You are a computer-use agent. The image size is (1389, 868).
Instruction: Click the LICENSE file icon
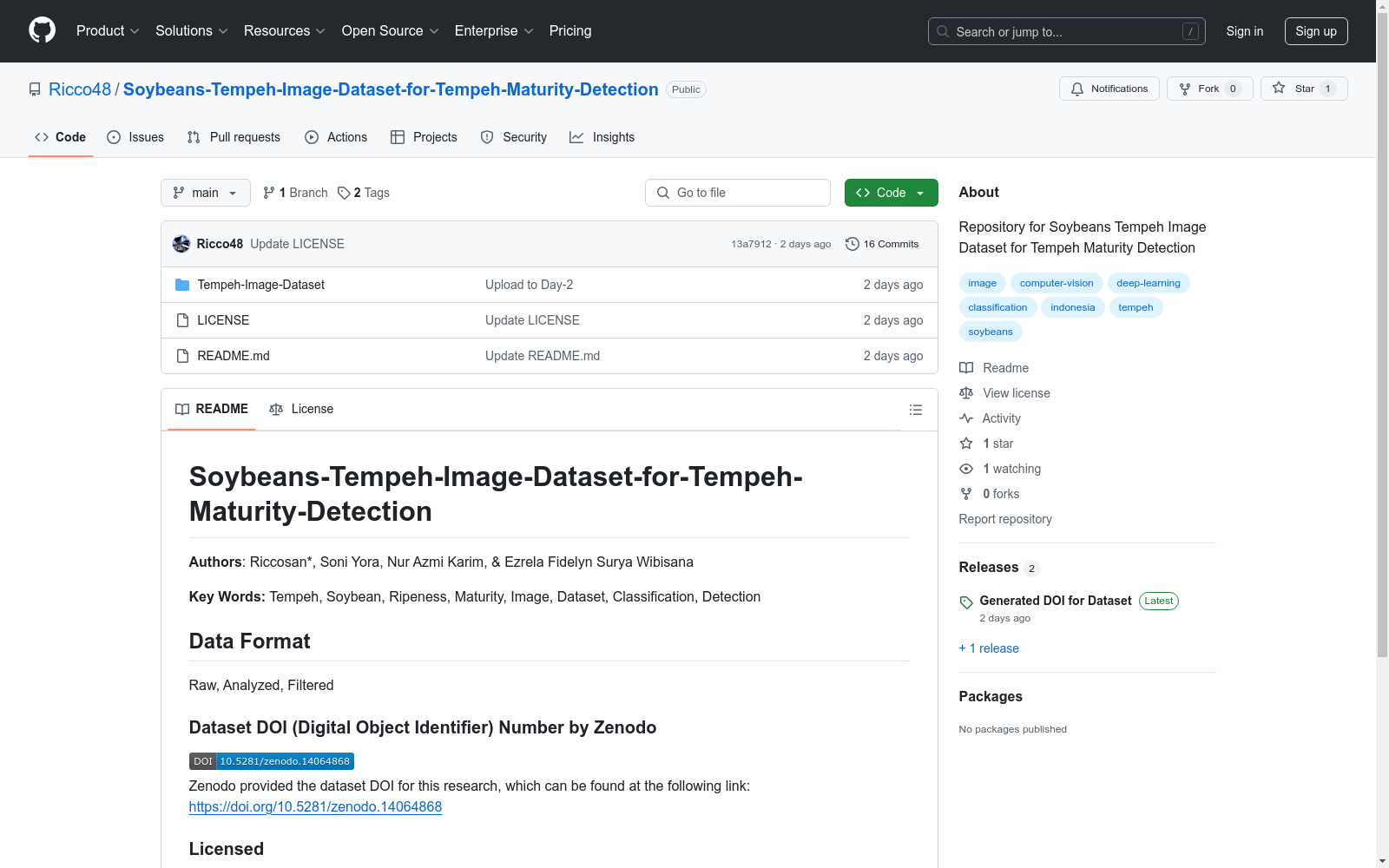(x=182, y=320)
